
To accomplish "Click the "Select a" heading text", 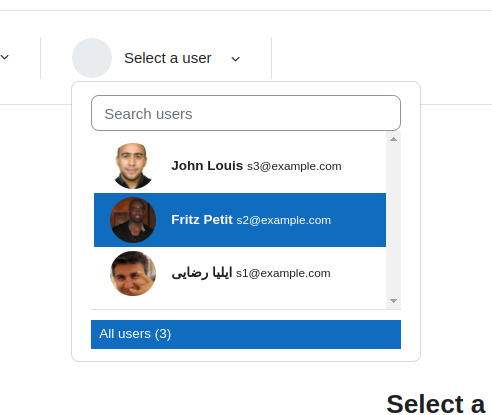I will tap(436, 404).
